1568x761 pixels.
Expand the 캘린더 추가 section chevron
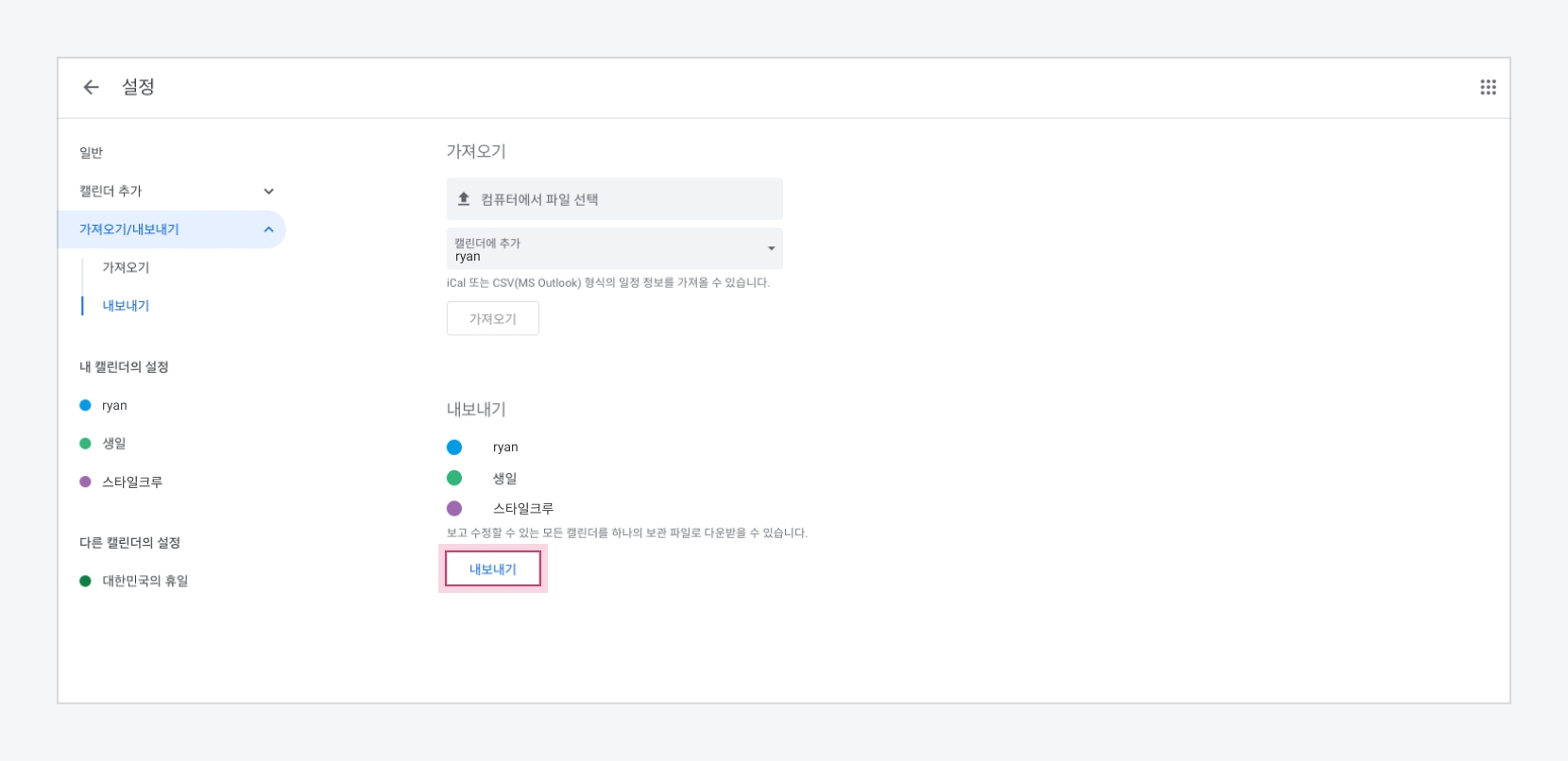tap(268, 191)
